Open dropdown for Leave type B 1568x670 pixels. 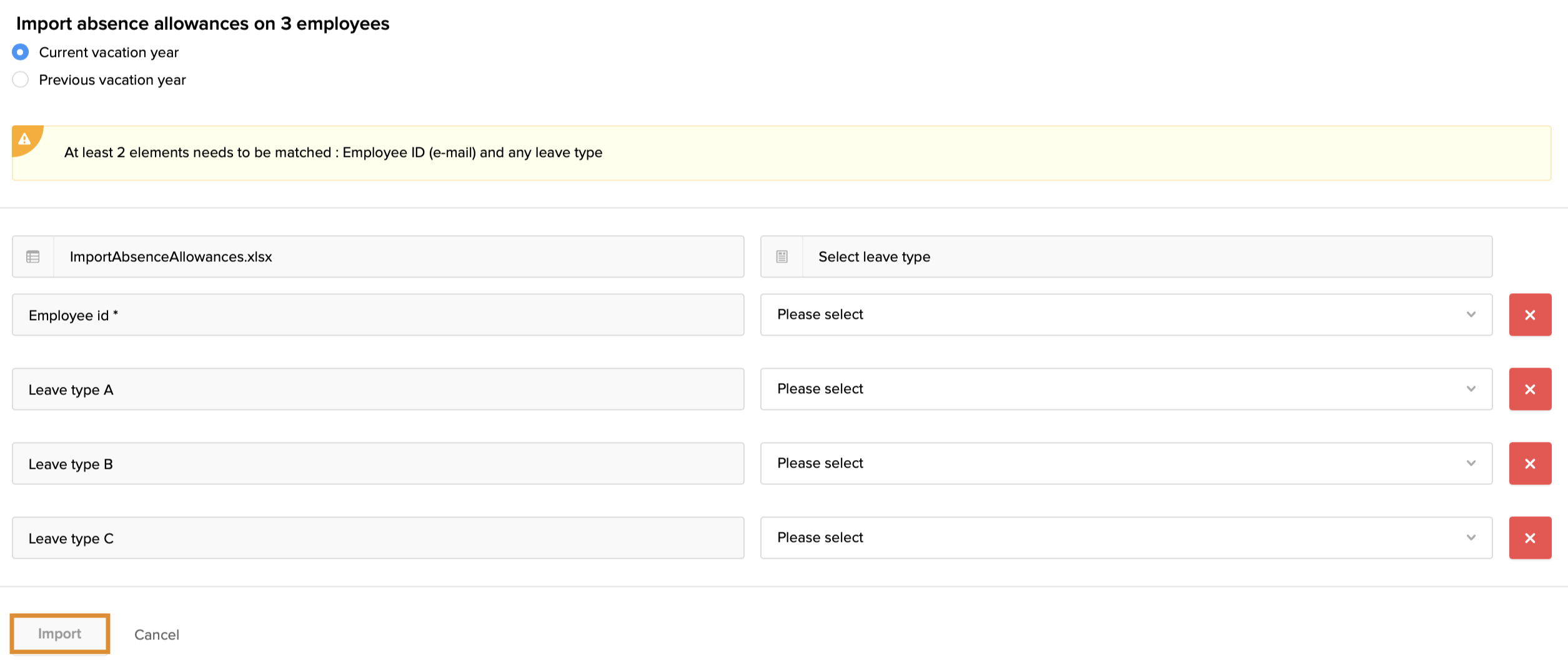[x=1125, y=464]
